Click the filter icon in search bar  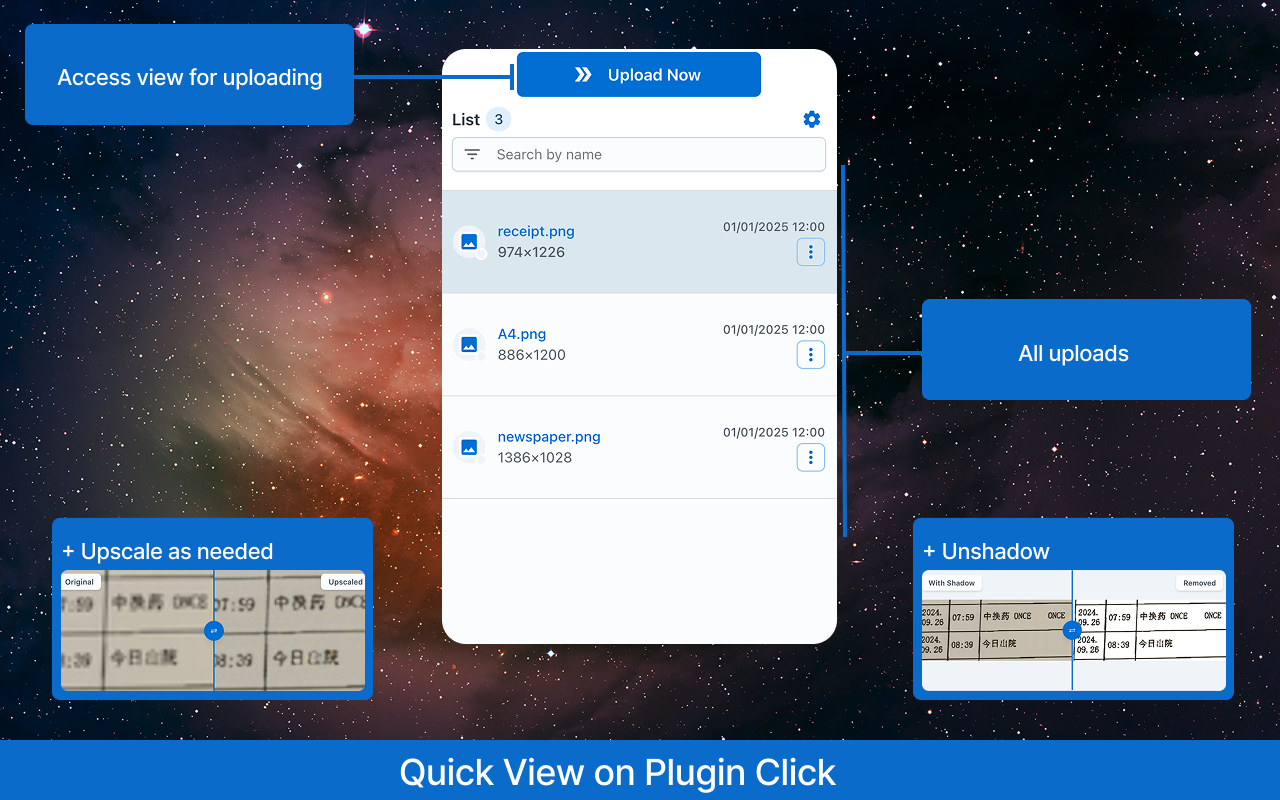(x=472, y=155)
